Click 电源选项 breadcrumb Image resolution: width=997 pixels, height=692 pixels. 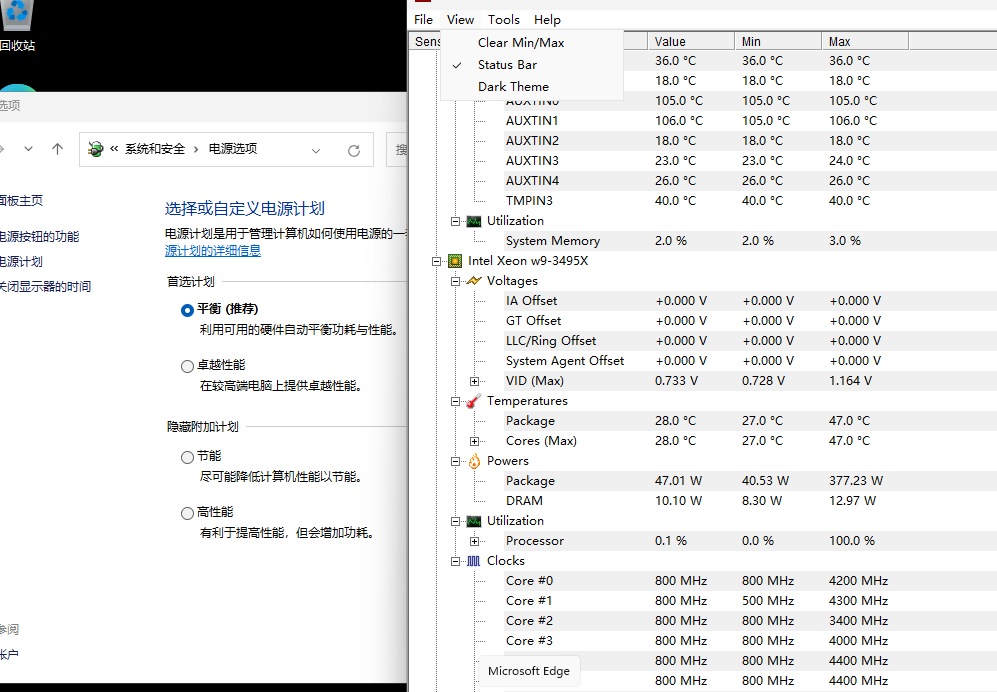[233, 149]
